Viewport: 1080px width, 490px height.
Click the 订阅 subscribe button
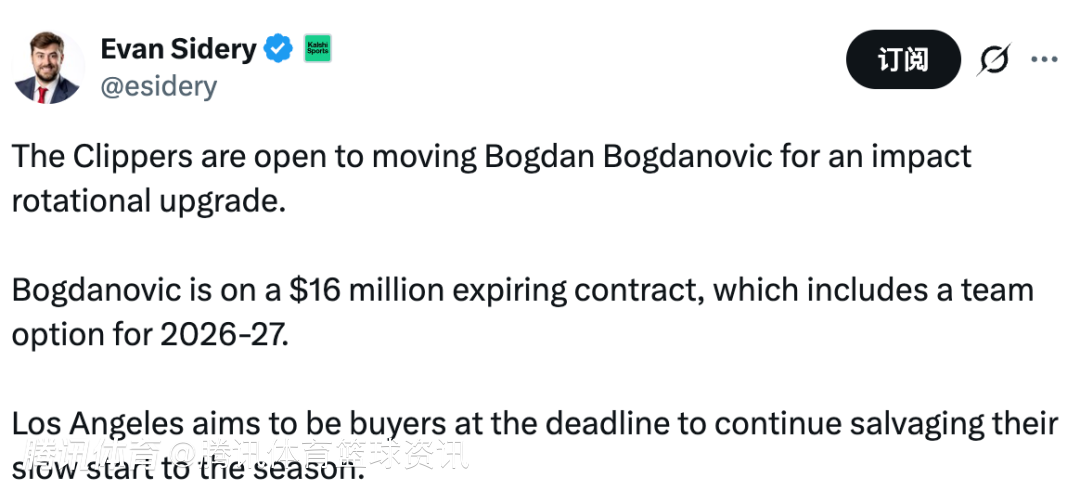[902, 60]
